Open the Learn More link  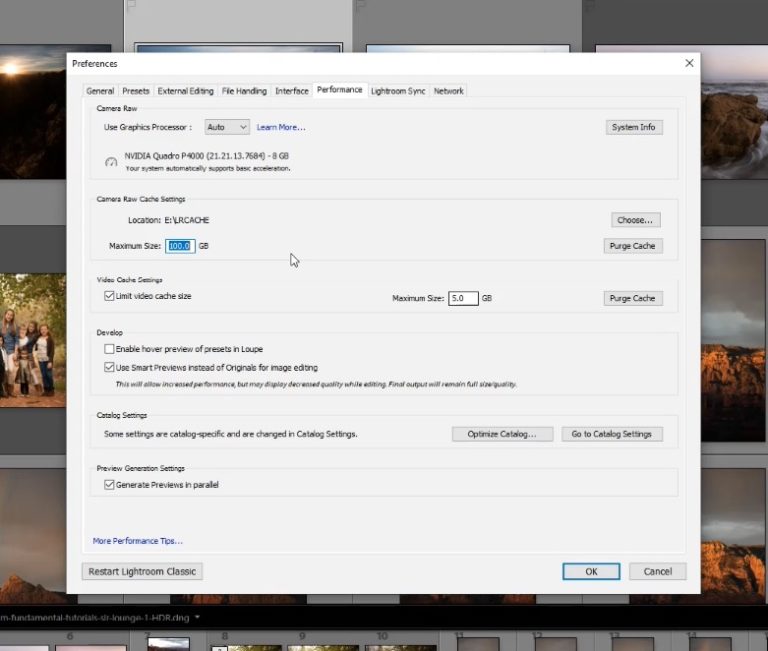point(281,127)
